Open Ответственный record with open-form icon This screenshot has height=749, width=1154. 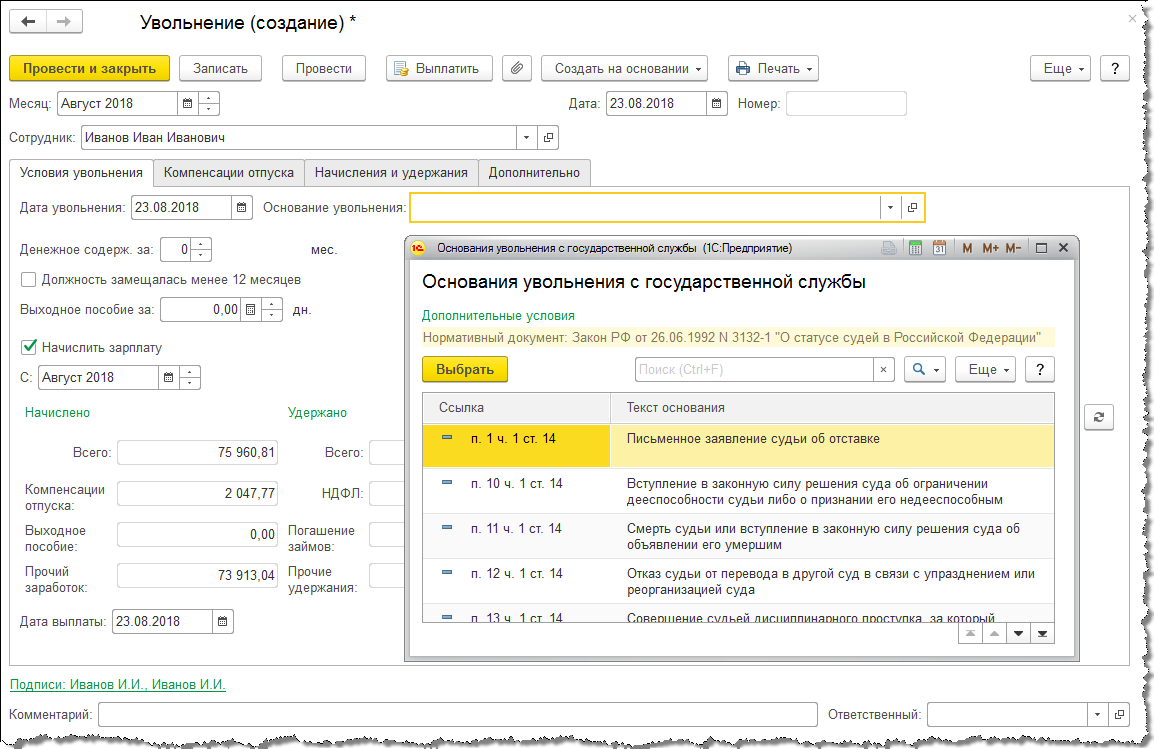[x=1119, y=714]
